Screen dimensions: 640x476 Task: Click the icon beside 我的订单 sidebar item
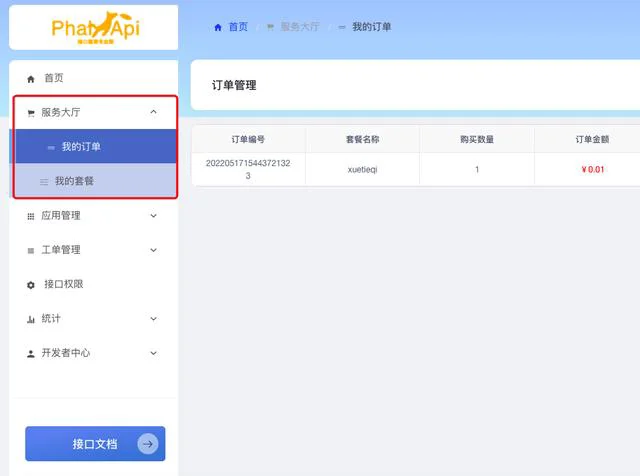pos(51,147)
